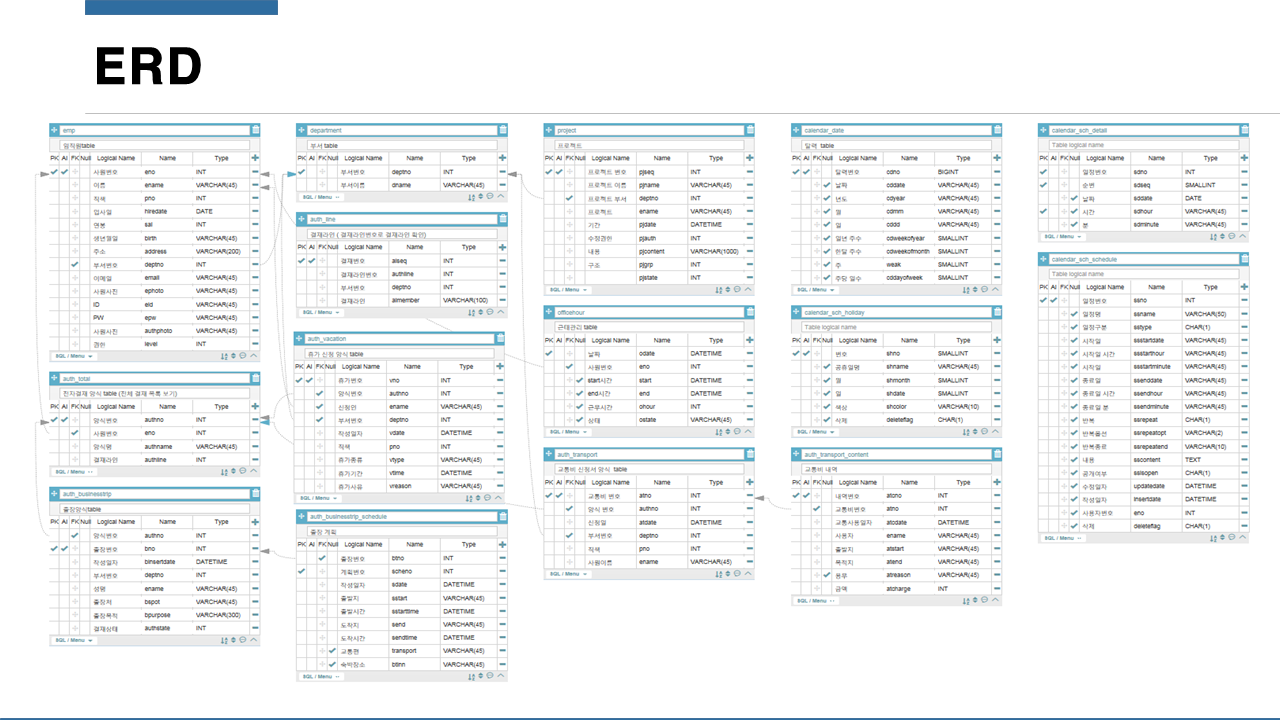Click plus icon in project table header
1280x720 pixels.
pyautogui.click(x=750, y=158)
